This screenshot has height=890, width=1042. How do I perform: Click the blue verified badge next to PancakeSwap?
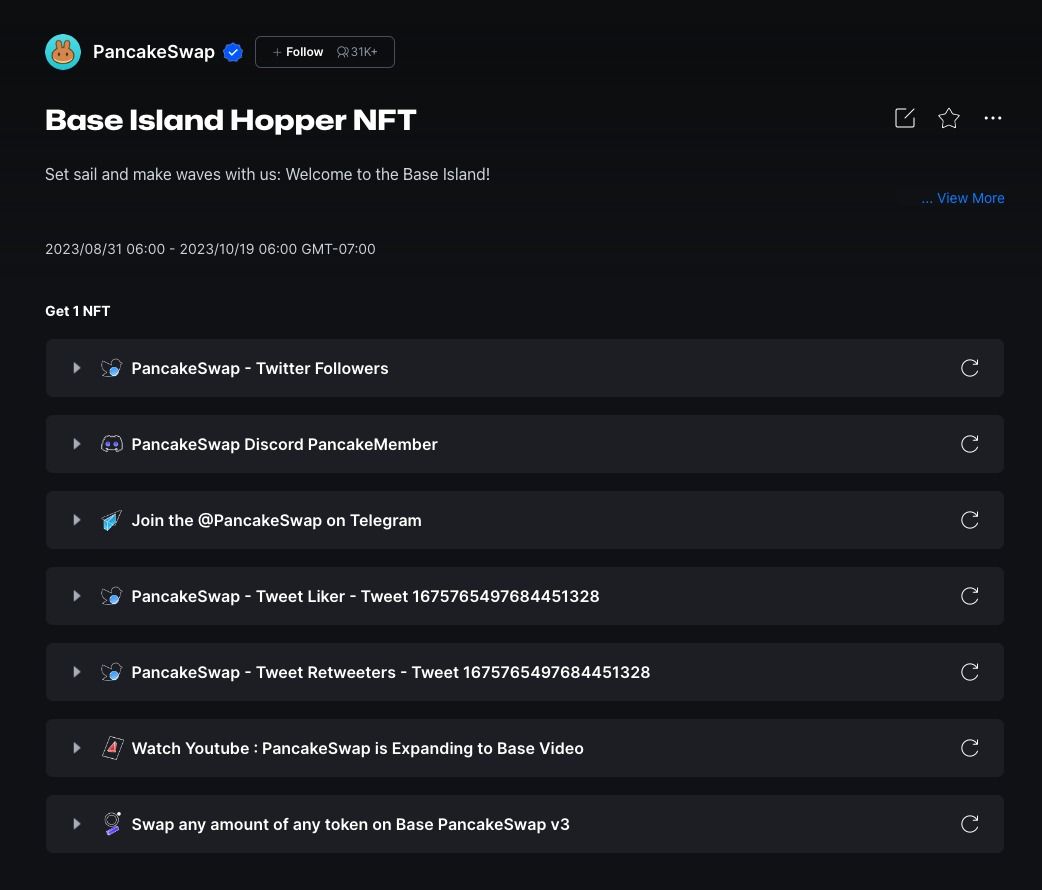pos(233,53)
